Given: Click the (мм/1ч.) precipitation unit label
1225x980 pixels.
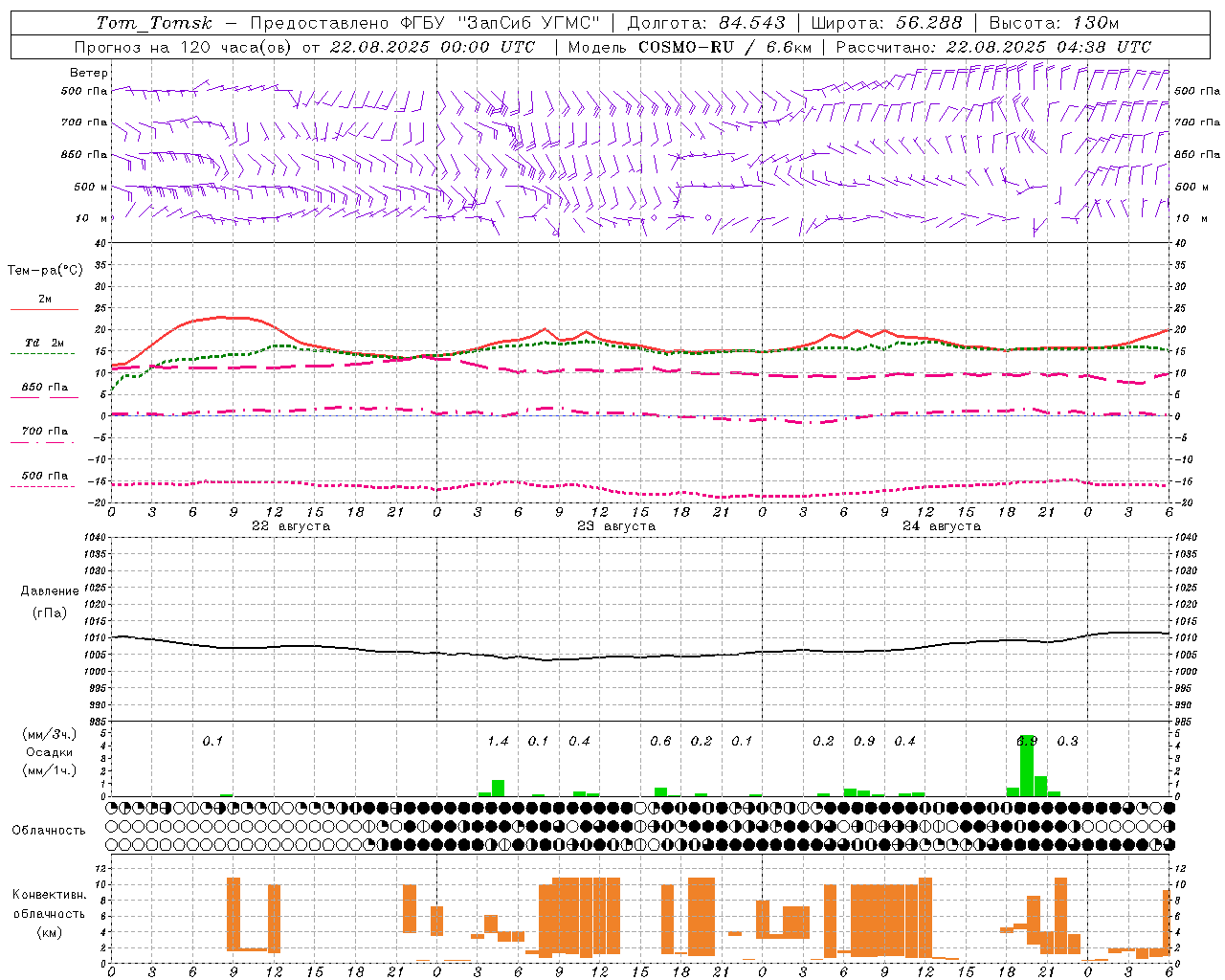Looking at the screenshot, I should (50, 770).
